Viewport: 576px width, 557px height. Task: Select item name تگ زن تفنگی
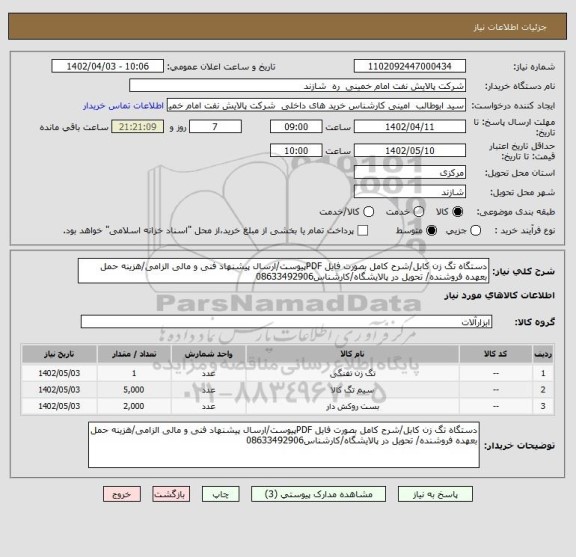point(352,374)
